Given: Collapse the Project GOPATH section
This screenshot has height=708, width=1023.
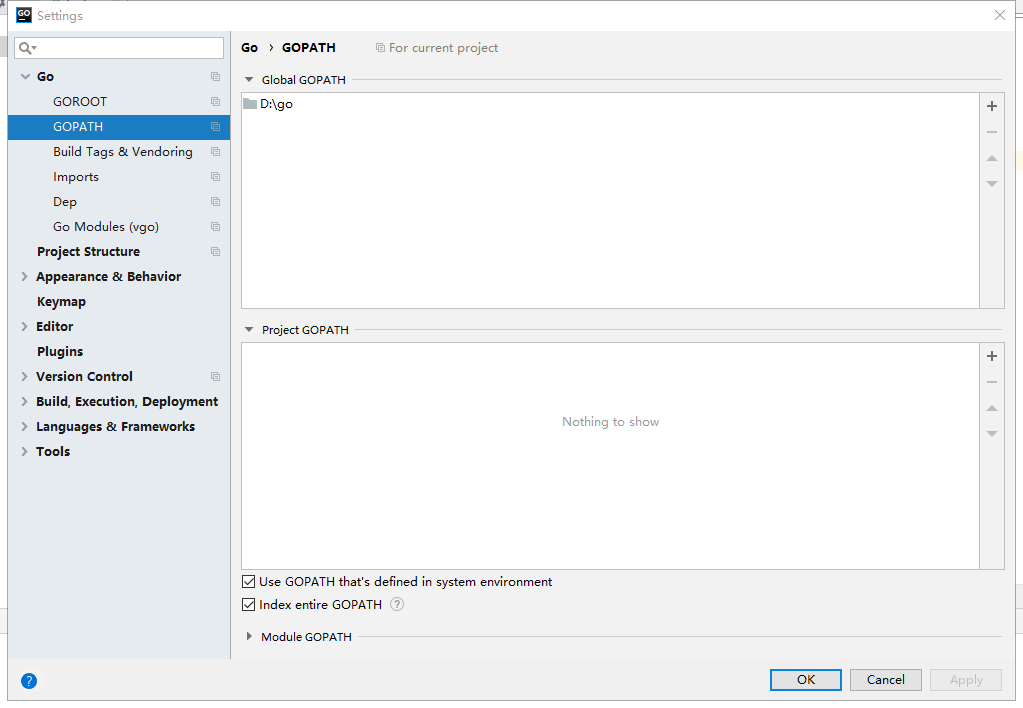Looking at the screenshot, I should coord(249,330).
